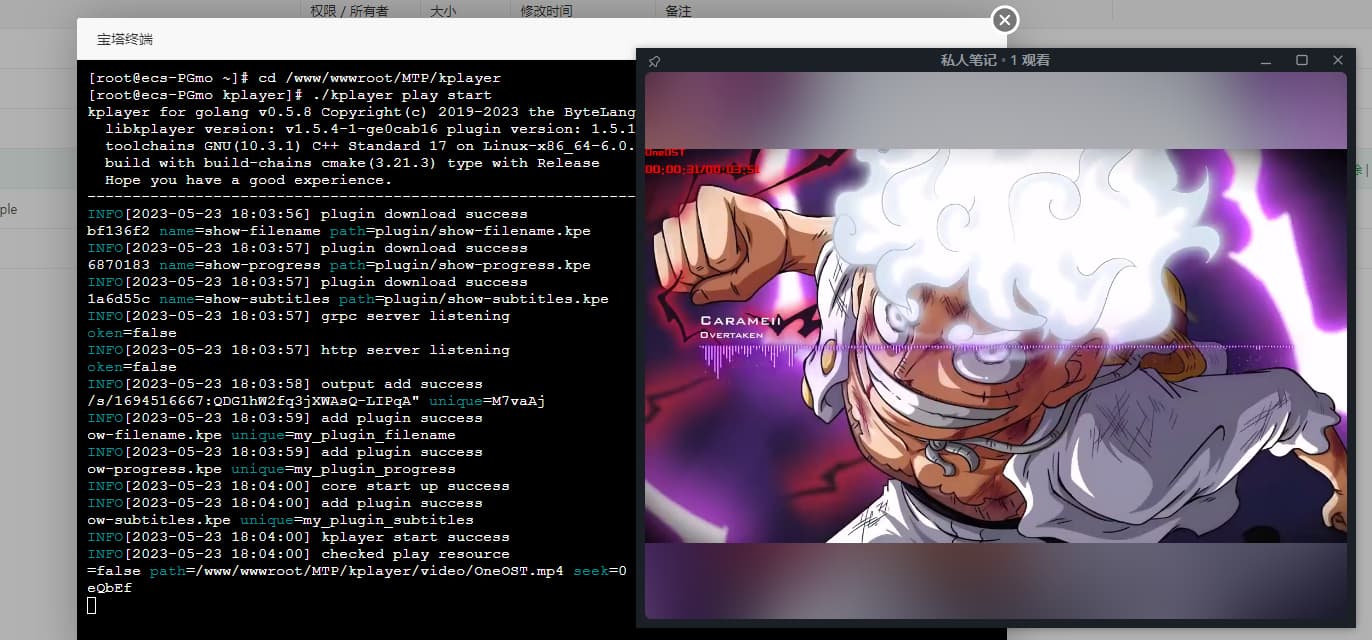
Task: Pin the 私人笔记 video window on top
Action: point(654,61)
